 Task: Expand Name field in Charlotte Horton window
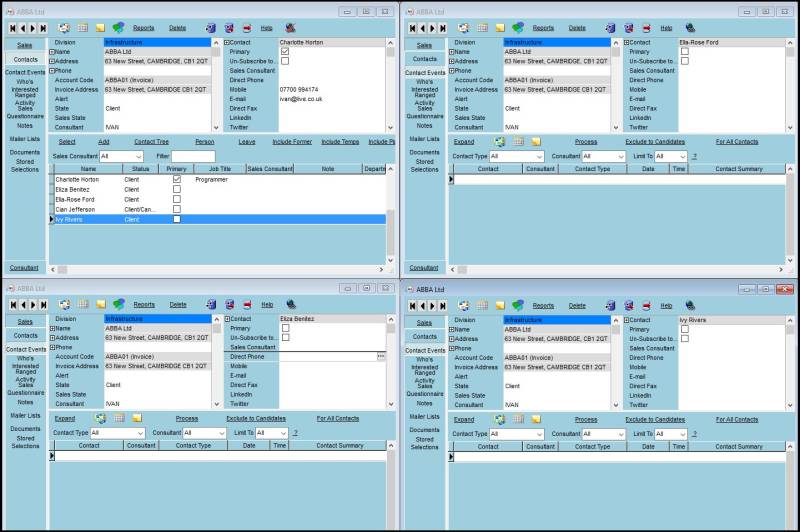[x=52, y=52]
